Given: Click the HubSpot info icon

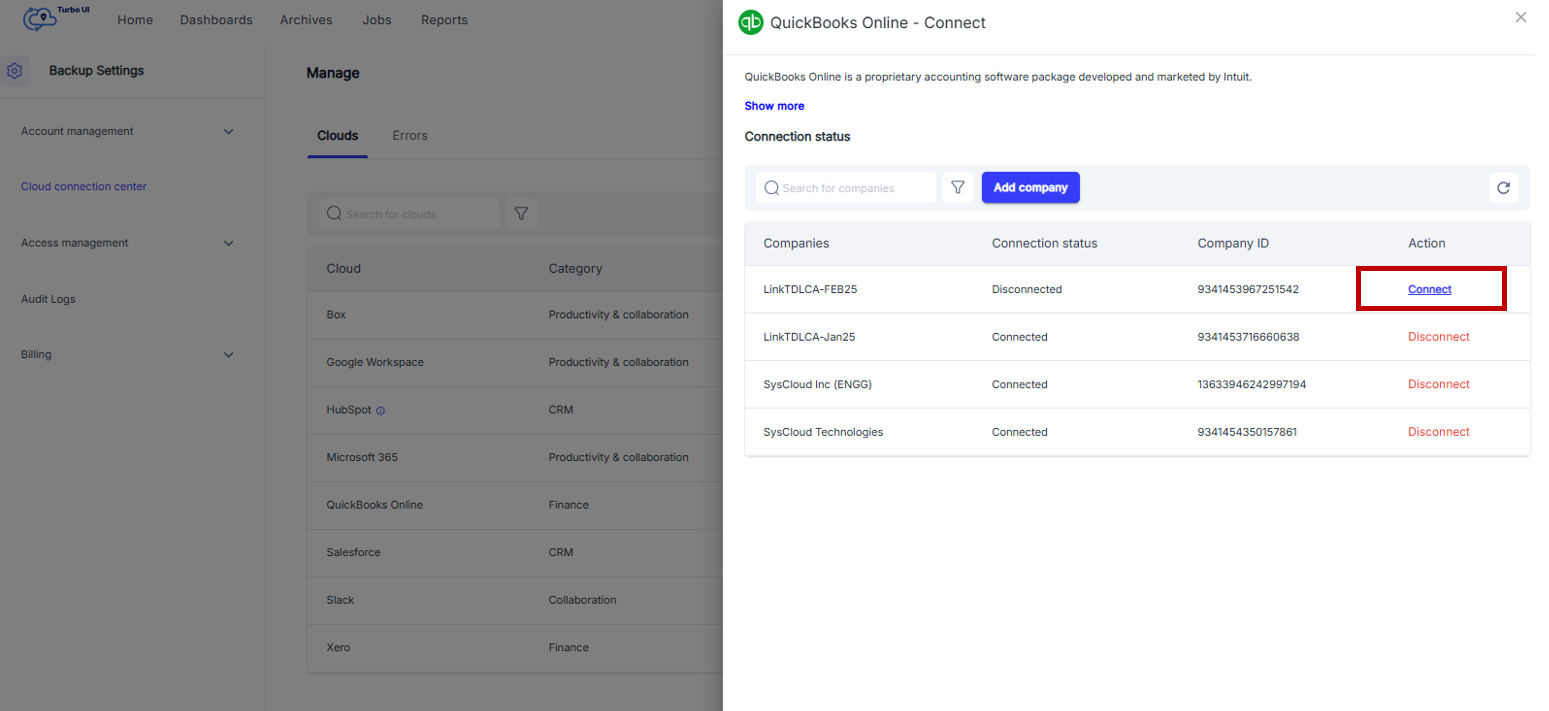Looking at the screenshot, I should click(x=381, y=410).
